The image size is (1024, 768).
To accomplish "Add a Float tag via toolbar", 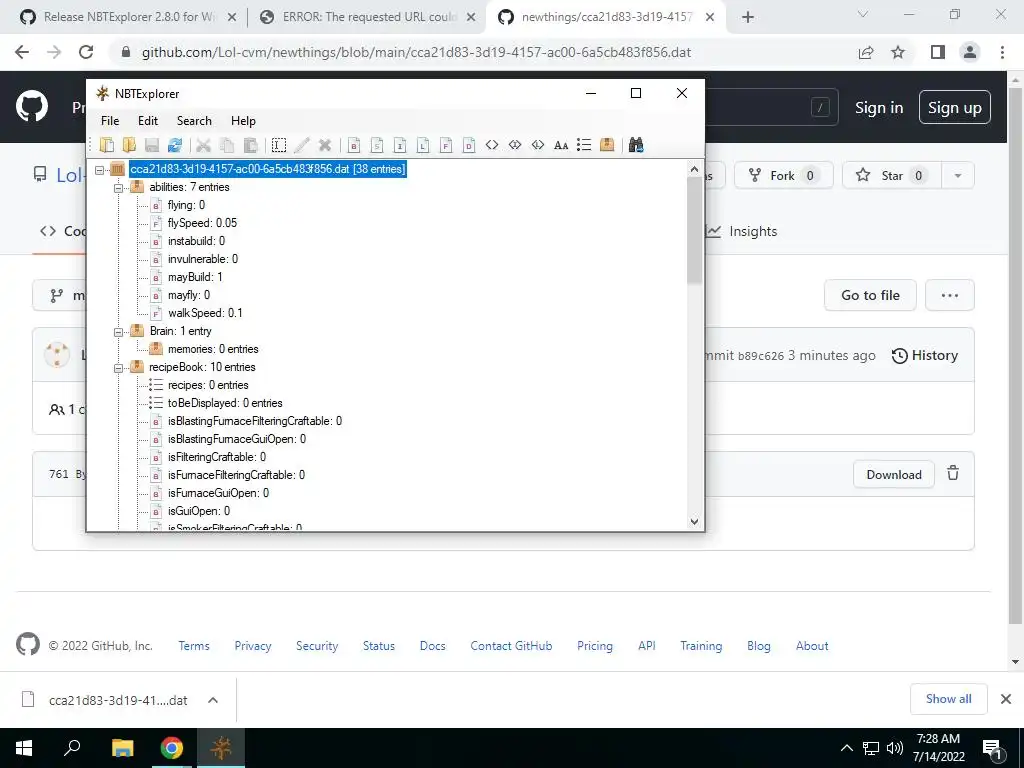I will [x=445, y=145].
